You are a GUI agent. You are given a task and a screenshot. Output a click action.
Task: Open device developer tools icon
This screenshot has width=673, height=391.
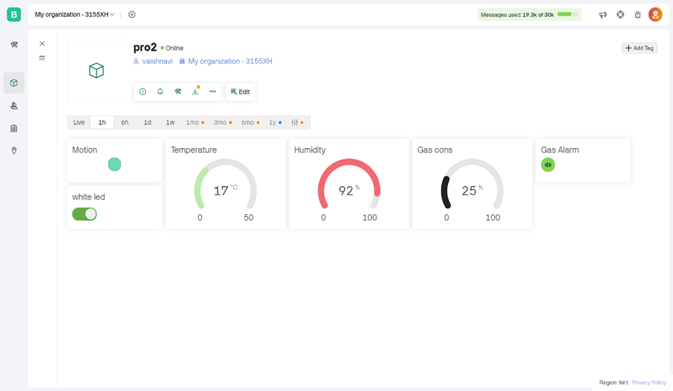(178, 91)
